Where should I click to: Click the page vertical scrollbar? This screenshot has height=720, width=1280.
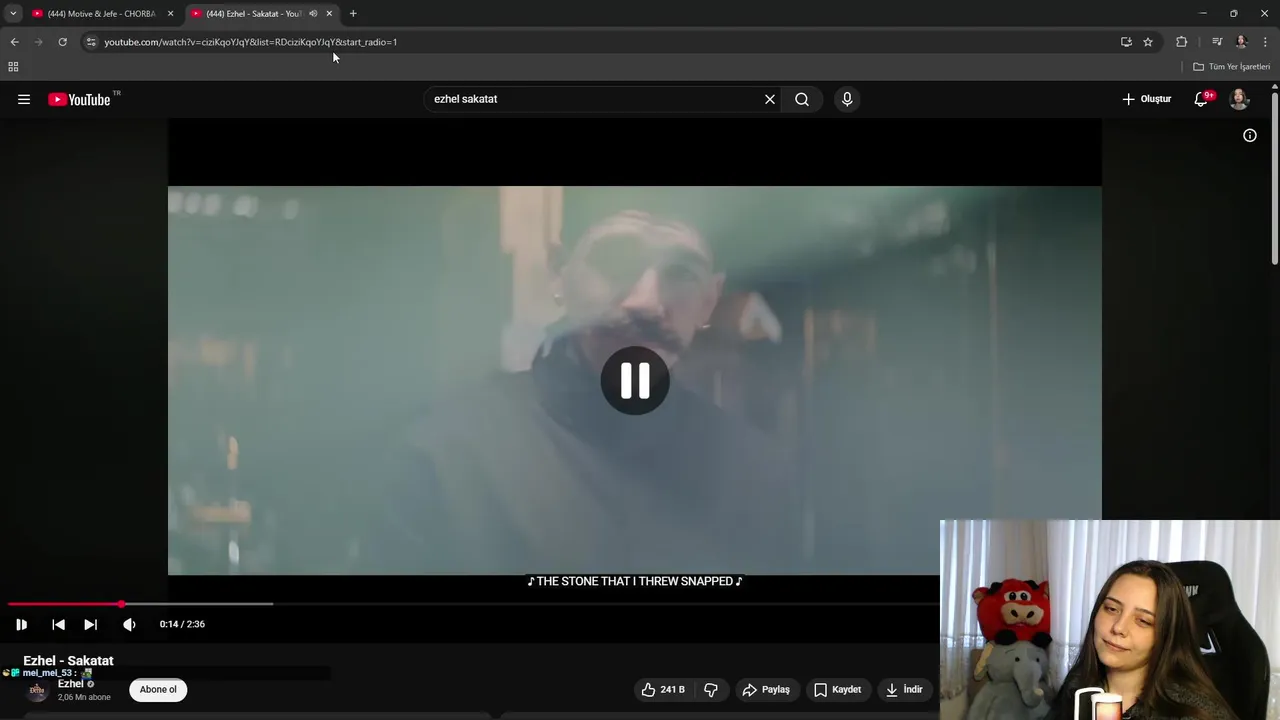coord(1275,180)
